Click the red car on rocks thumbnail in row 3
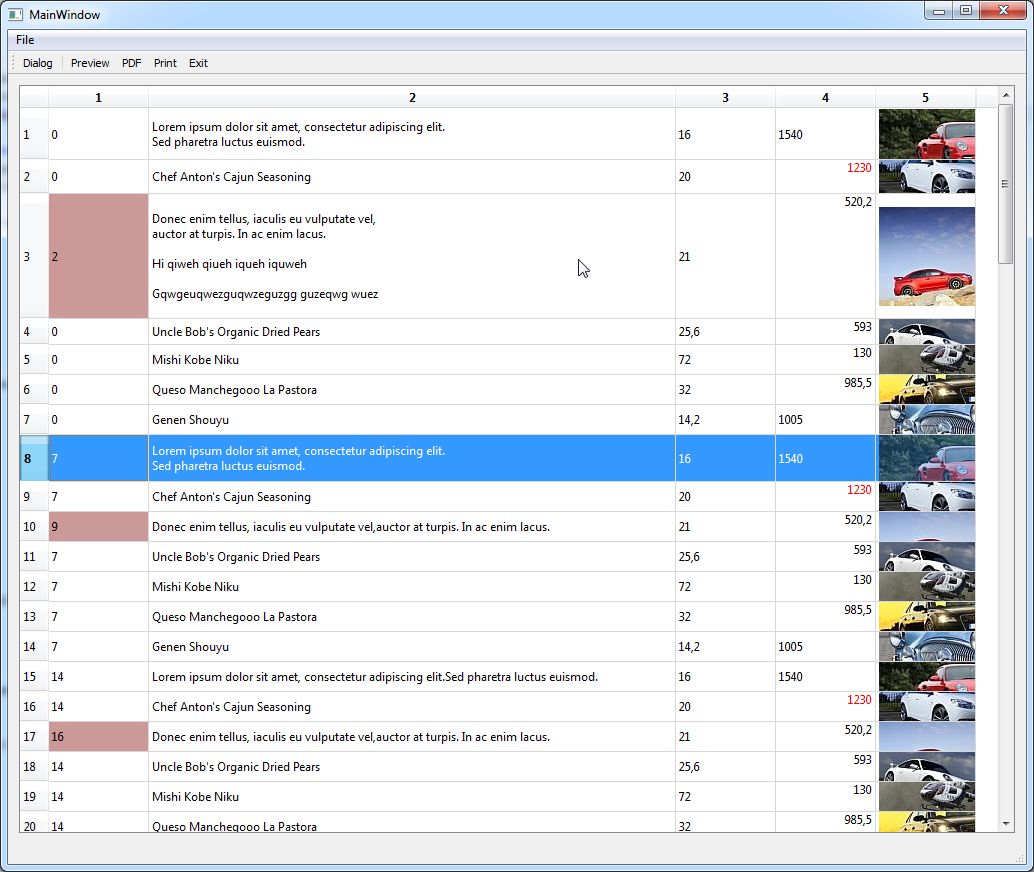1034x872 pixels. [927, 257]
